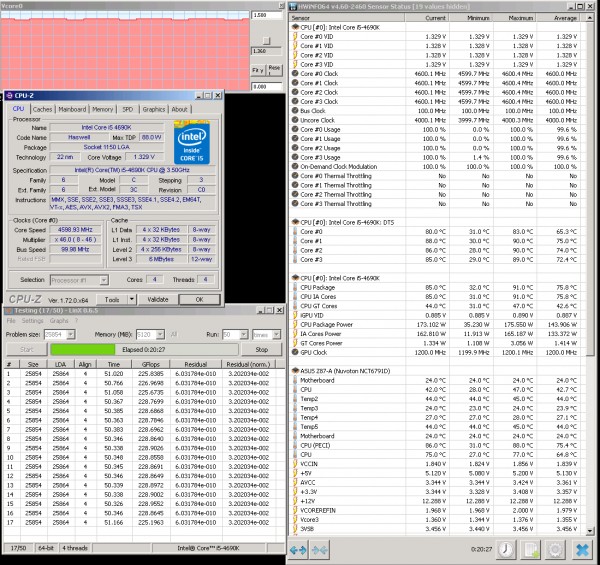Click the CPU-Z title bar icon
The width and height of the screenshot is (600, 565).
coord(10,96)
